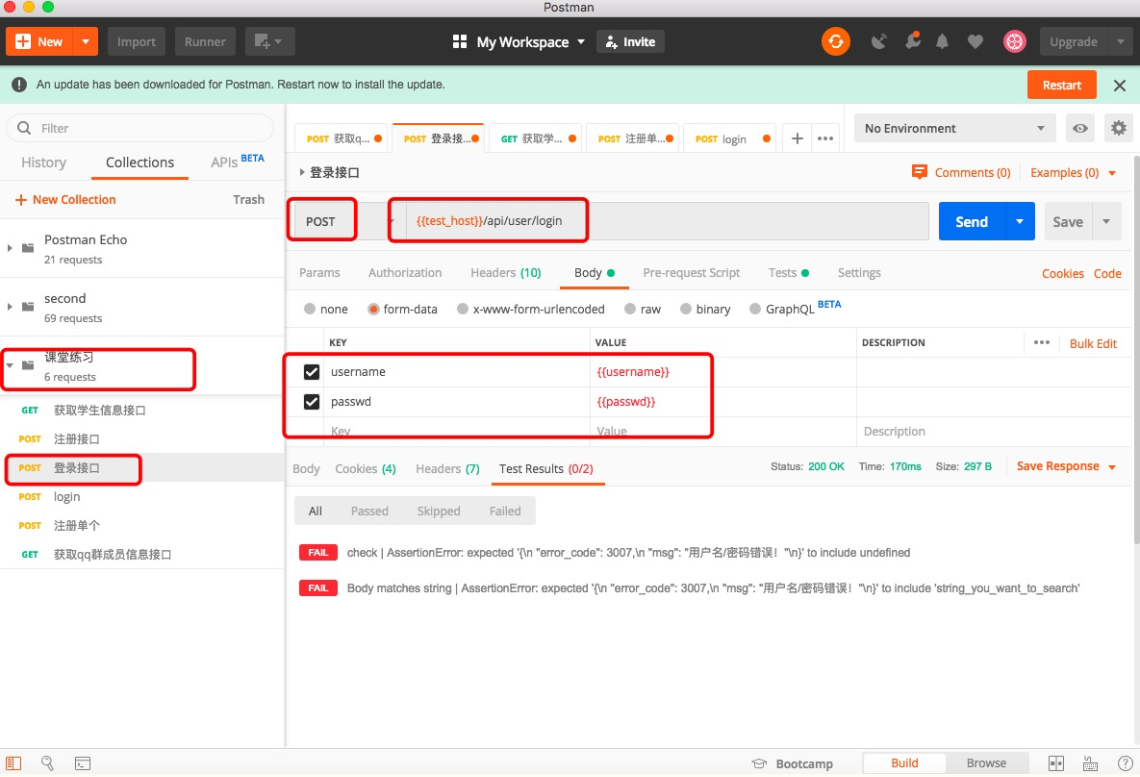Viewport: 1140px width, 777px height.
Task: Open the keyboard shortcuts icon
Action: coord(1090,763)
